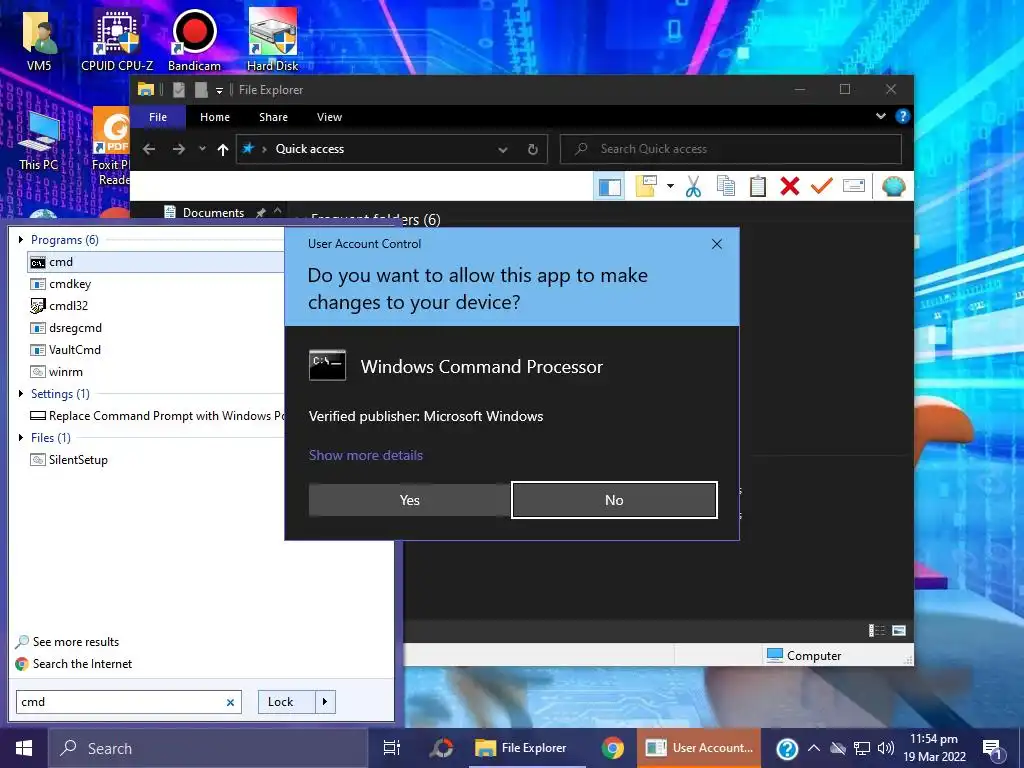Open the Share tab in File Explorer
1024x768 pixels.
tap(273, 117)
